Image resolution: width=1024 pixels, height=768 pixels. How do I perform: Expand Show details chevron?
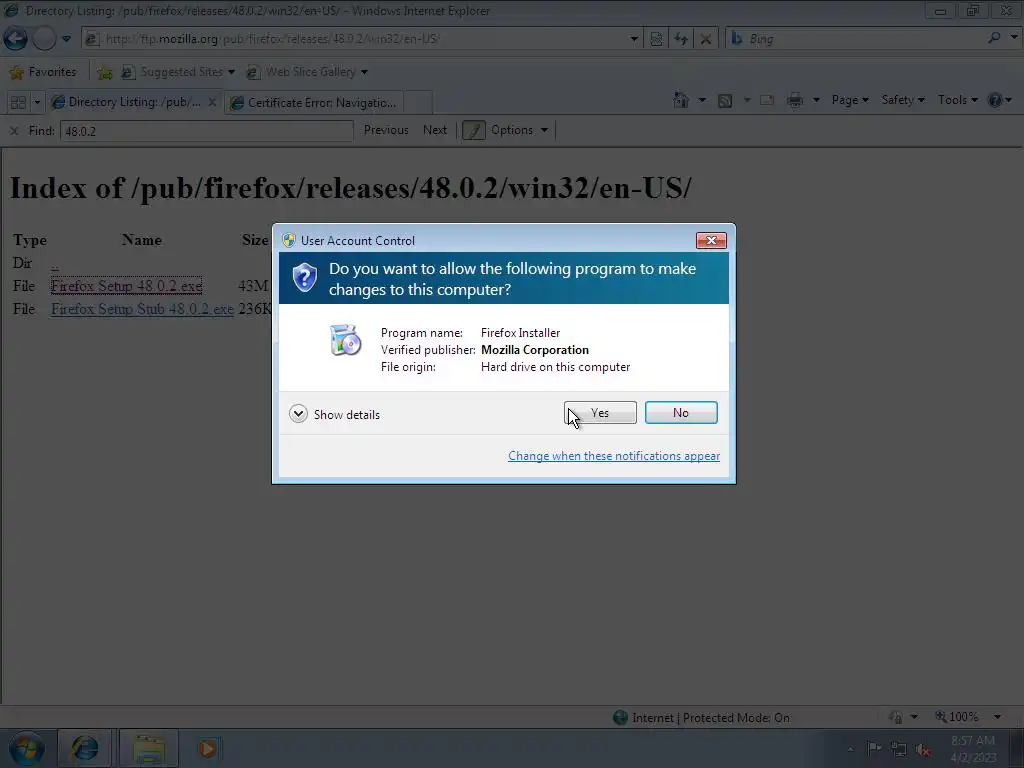tap(298, 414)
